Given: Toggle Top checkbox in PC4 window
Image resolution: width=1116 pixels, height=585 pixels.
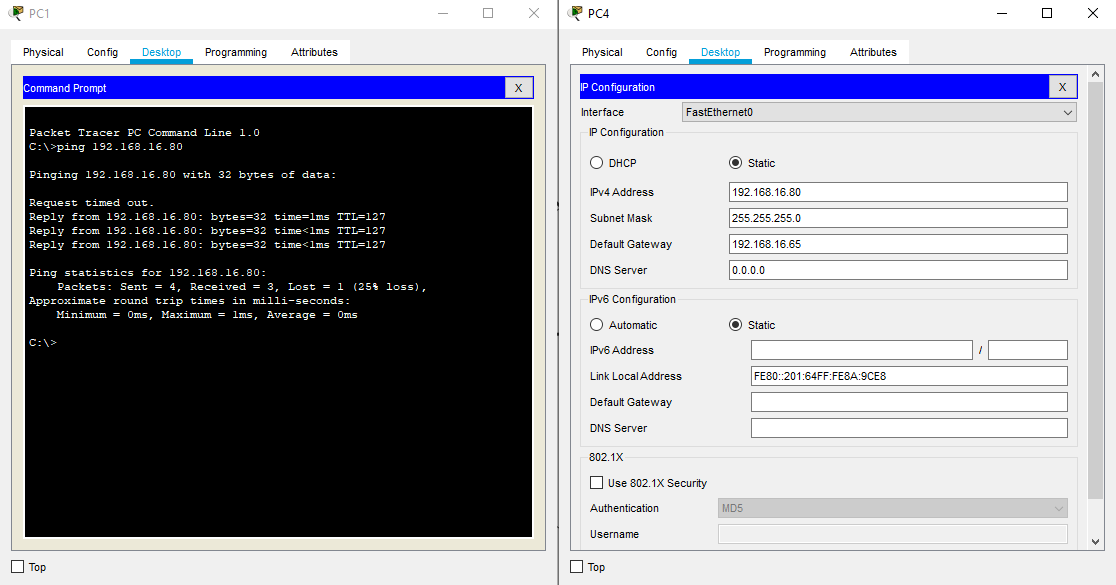Looking at the screenshot, I should 577,566.
